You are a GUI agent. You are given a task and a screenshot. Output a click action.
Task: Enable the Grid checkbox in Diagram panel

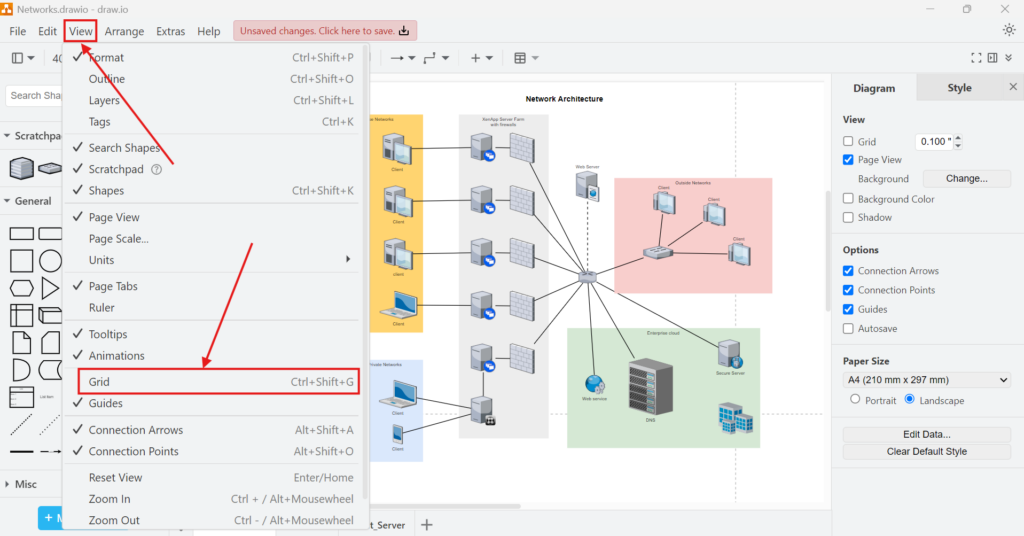(x=848, y=142)
